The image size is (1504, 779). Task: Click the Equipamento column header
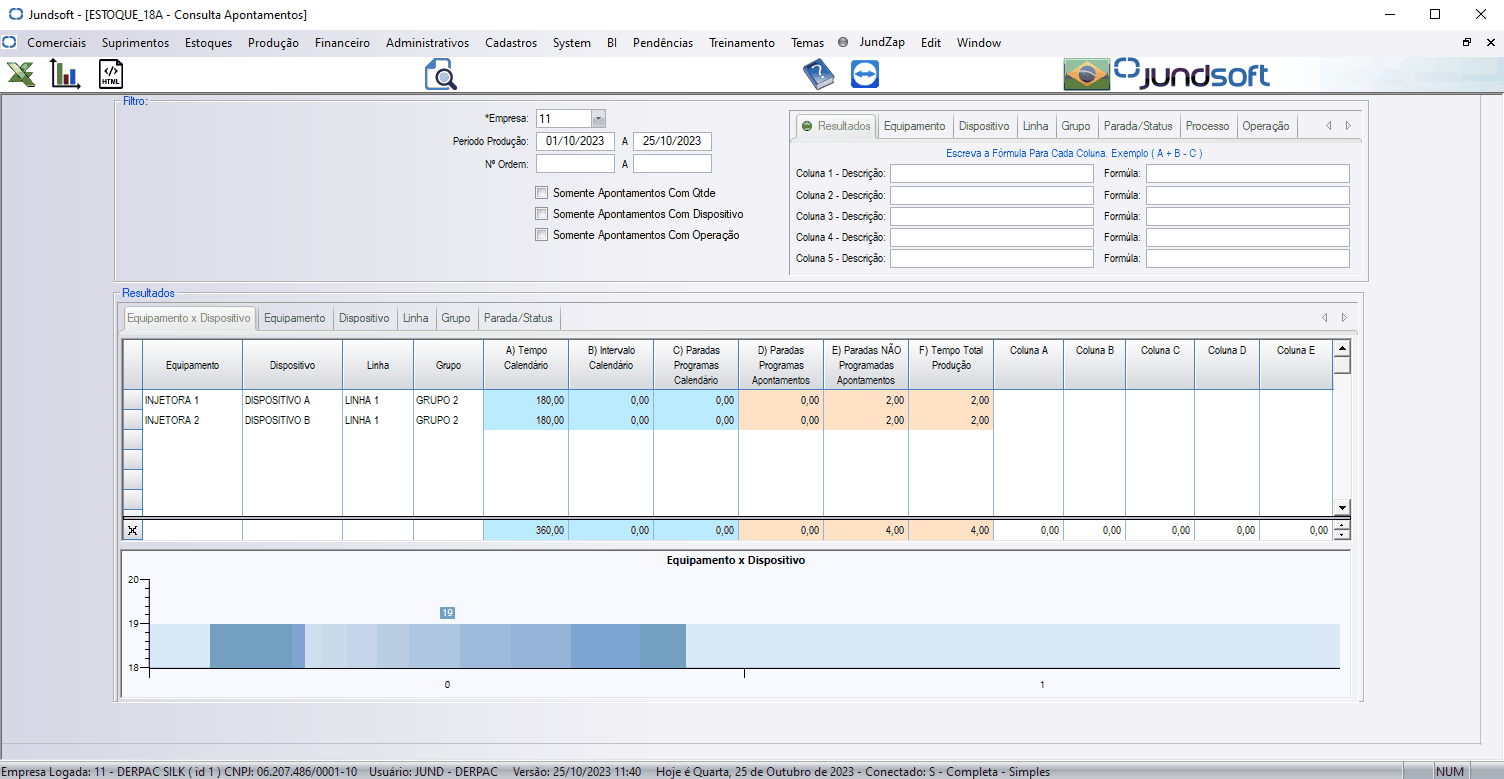(192, 366)
